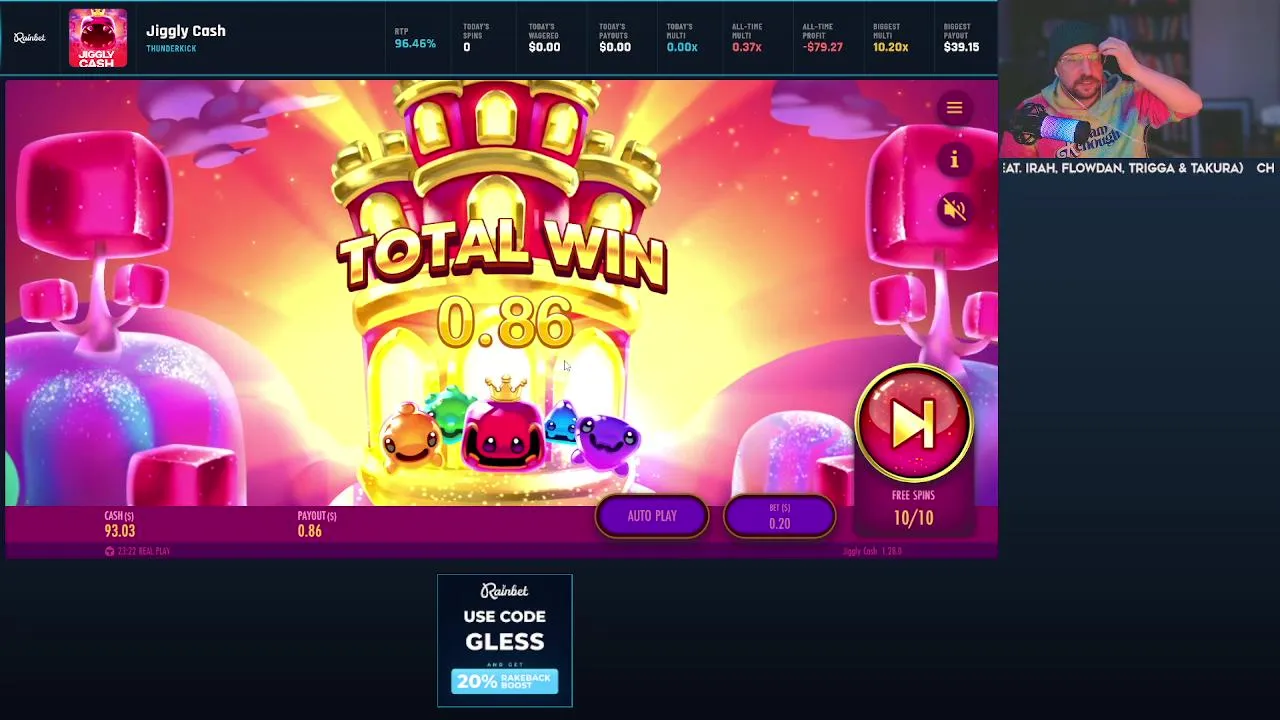This screenshot has width=1280, height=720.
Task: Open the Jiggly Cash game thumbnail
Action: [x=98, y=39]
